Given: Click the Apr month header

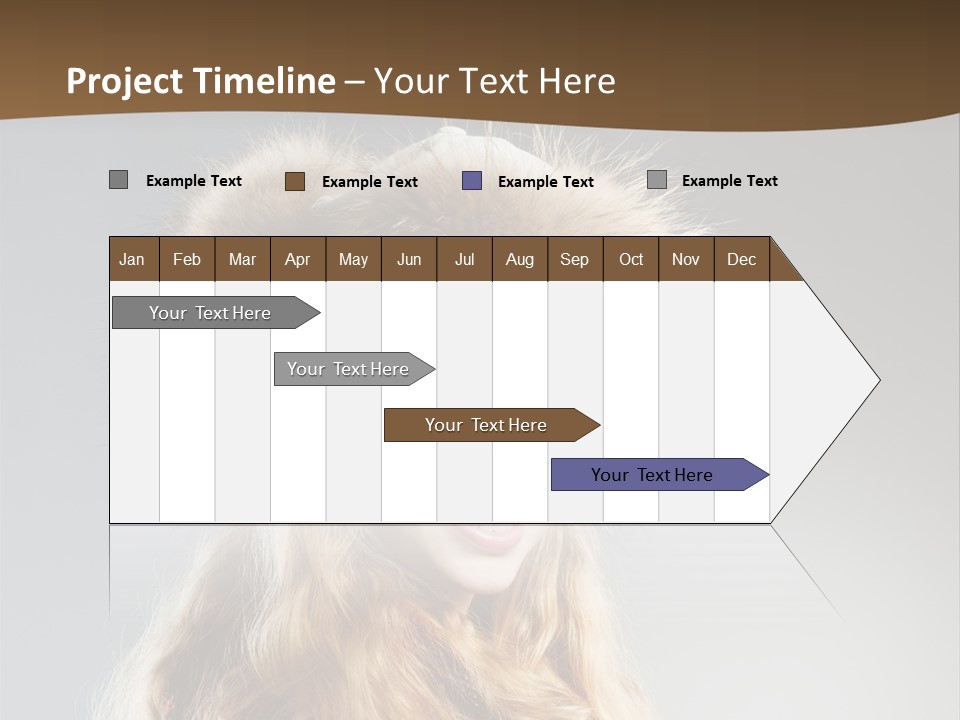Looking at the screenshot, I should pyautogui.click(x=297, y=259).
